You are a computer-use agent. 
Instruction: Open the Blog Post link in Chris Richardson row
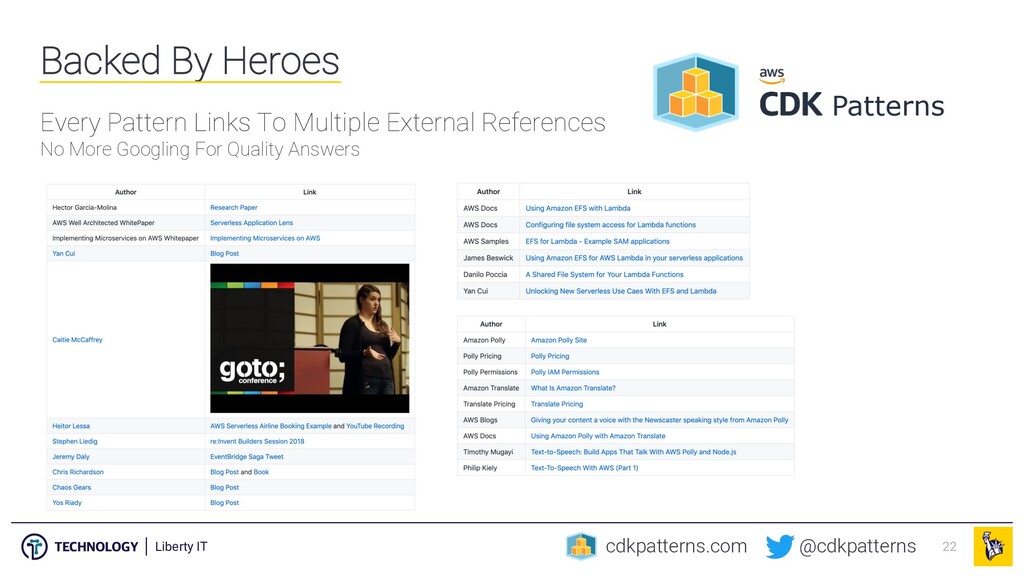225,472
